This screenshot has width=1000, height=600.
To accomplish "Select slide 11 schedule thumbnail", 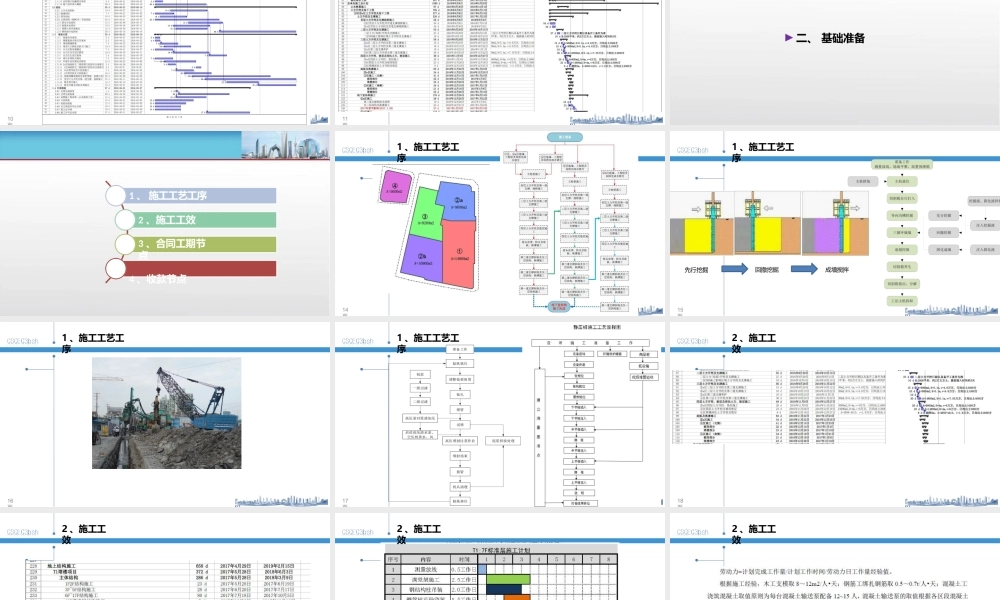I will coord(500,62).
